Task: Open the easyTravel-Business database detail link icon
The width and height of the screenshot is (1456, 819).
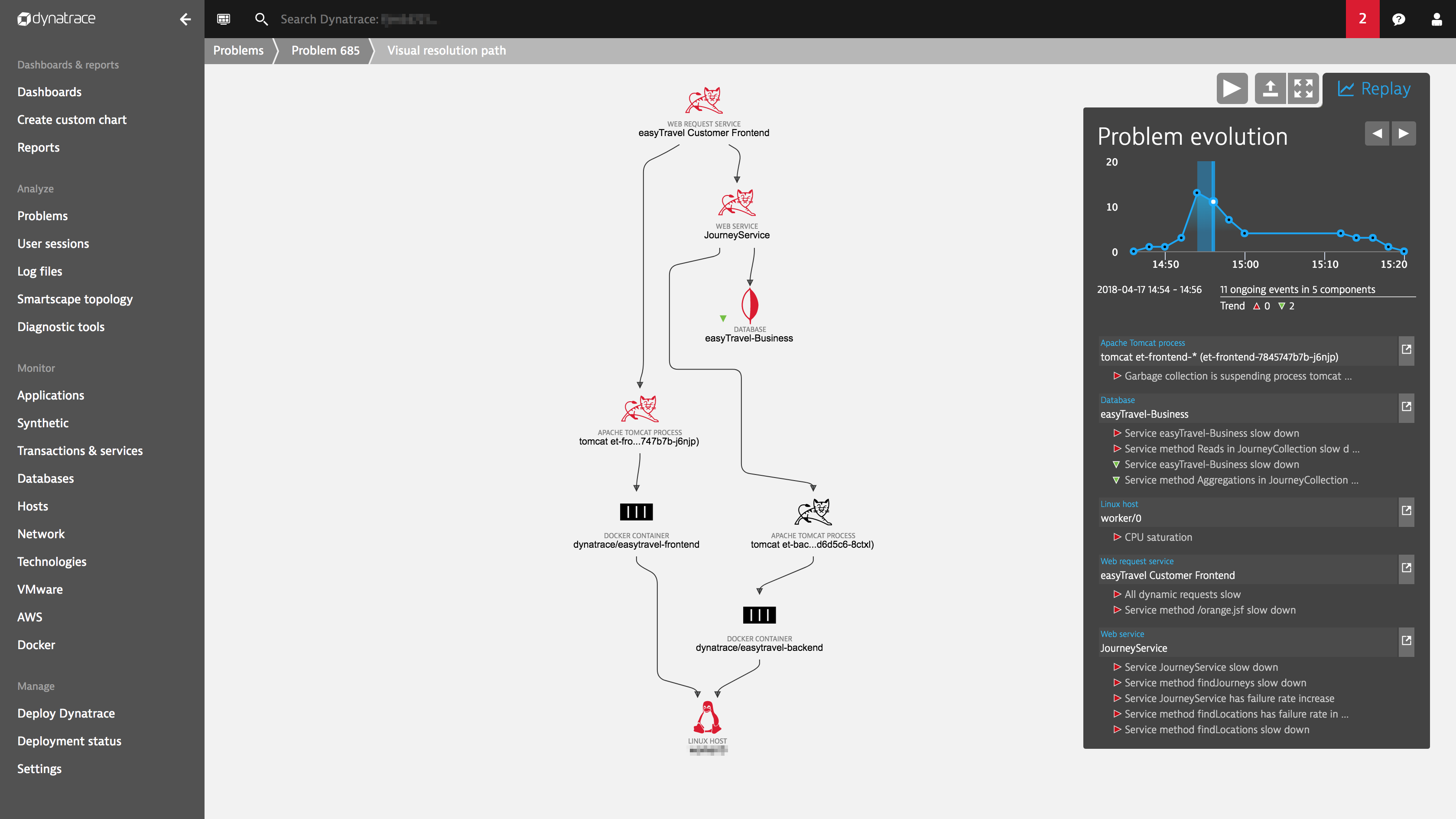Action: 1406,407
